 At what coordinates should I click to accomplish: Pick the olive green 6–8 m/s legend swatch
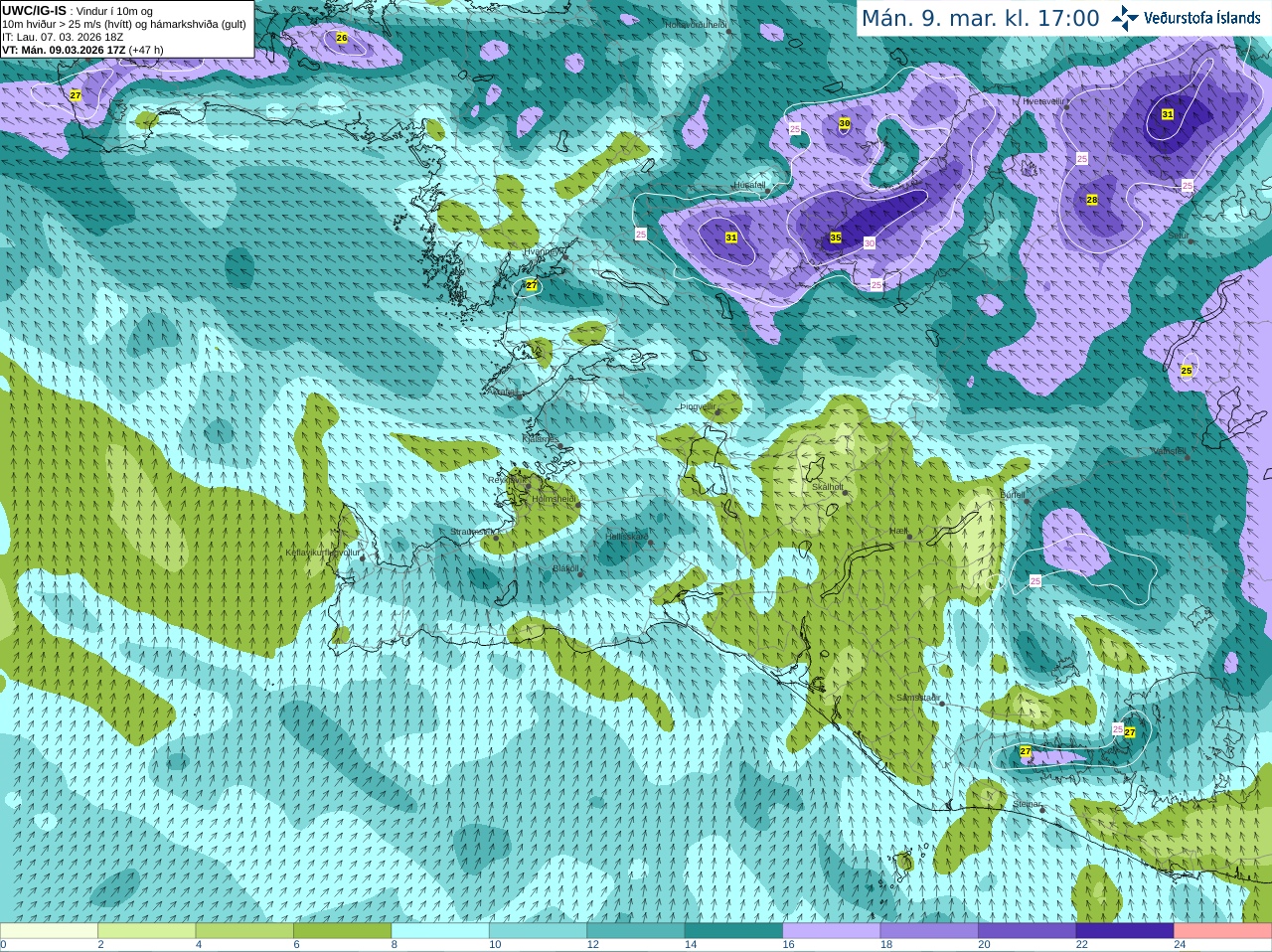pos(342,931)
